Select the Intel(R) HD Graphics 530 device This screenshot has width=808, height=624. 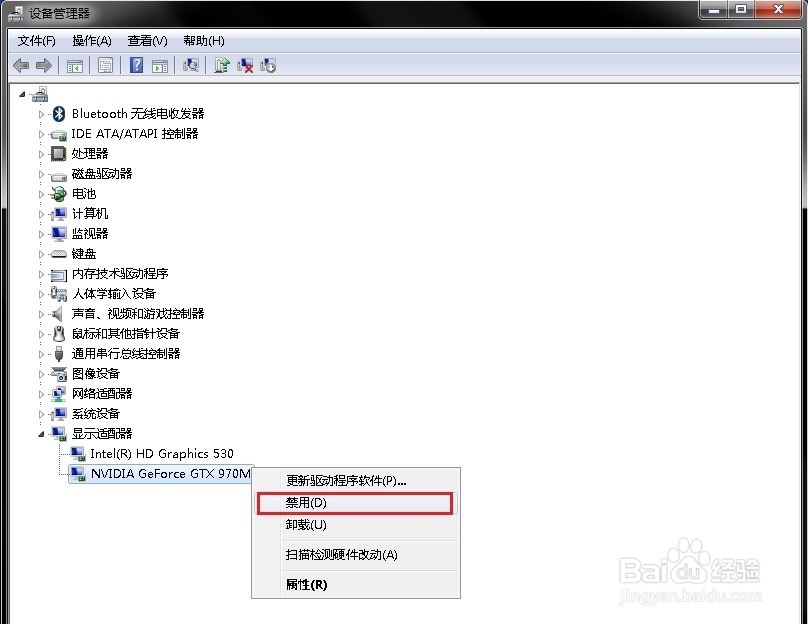(162, 453)
